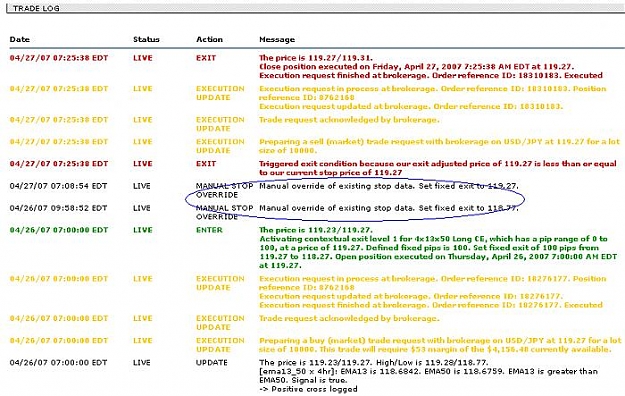Select date '04/27/07 07:08:54 EDT'
This screenshot has height=396, width=625.
click(58, 186)
